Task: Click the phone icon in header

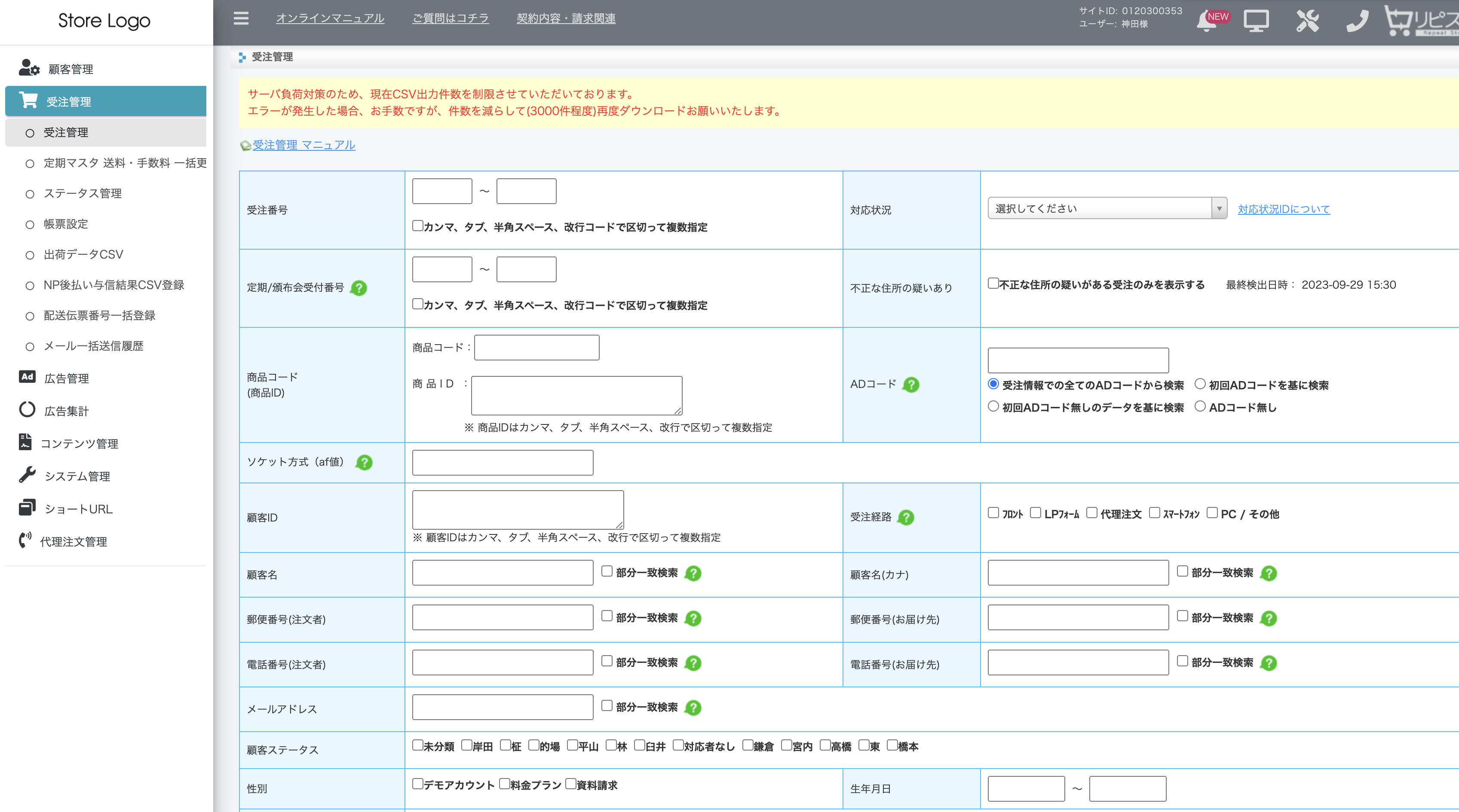Action: coord(1357,21)
